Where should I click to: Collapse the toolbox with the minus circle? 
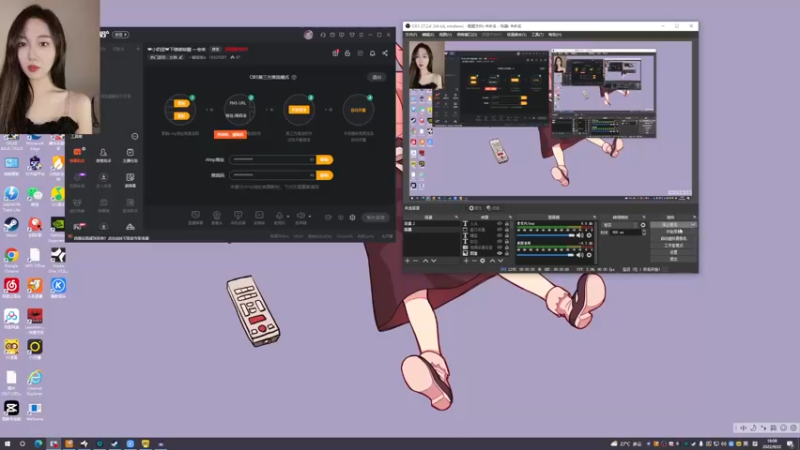click(135, 136)
